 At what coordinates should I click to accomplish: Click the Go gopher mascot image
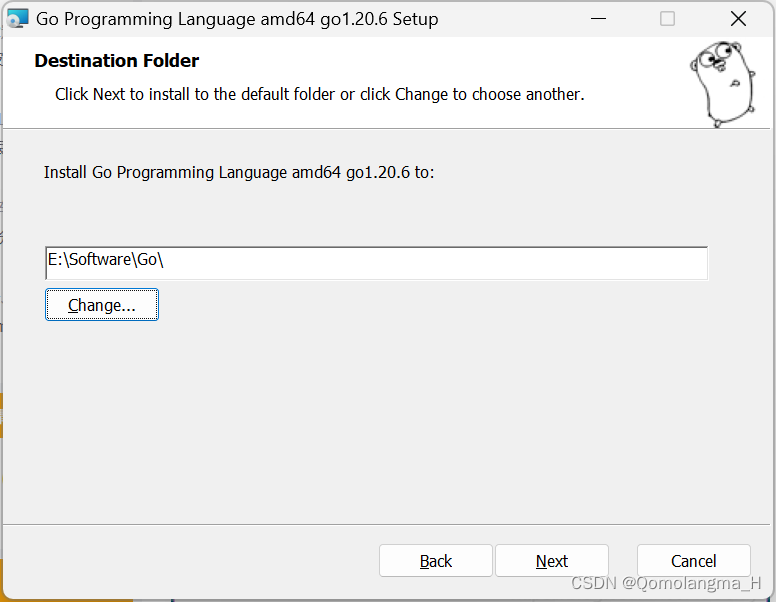(x=723, y=84)
